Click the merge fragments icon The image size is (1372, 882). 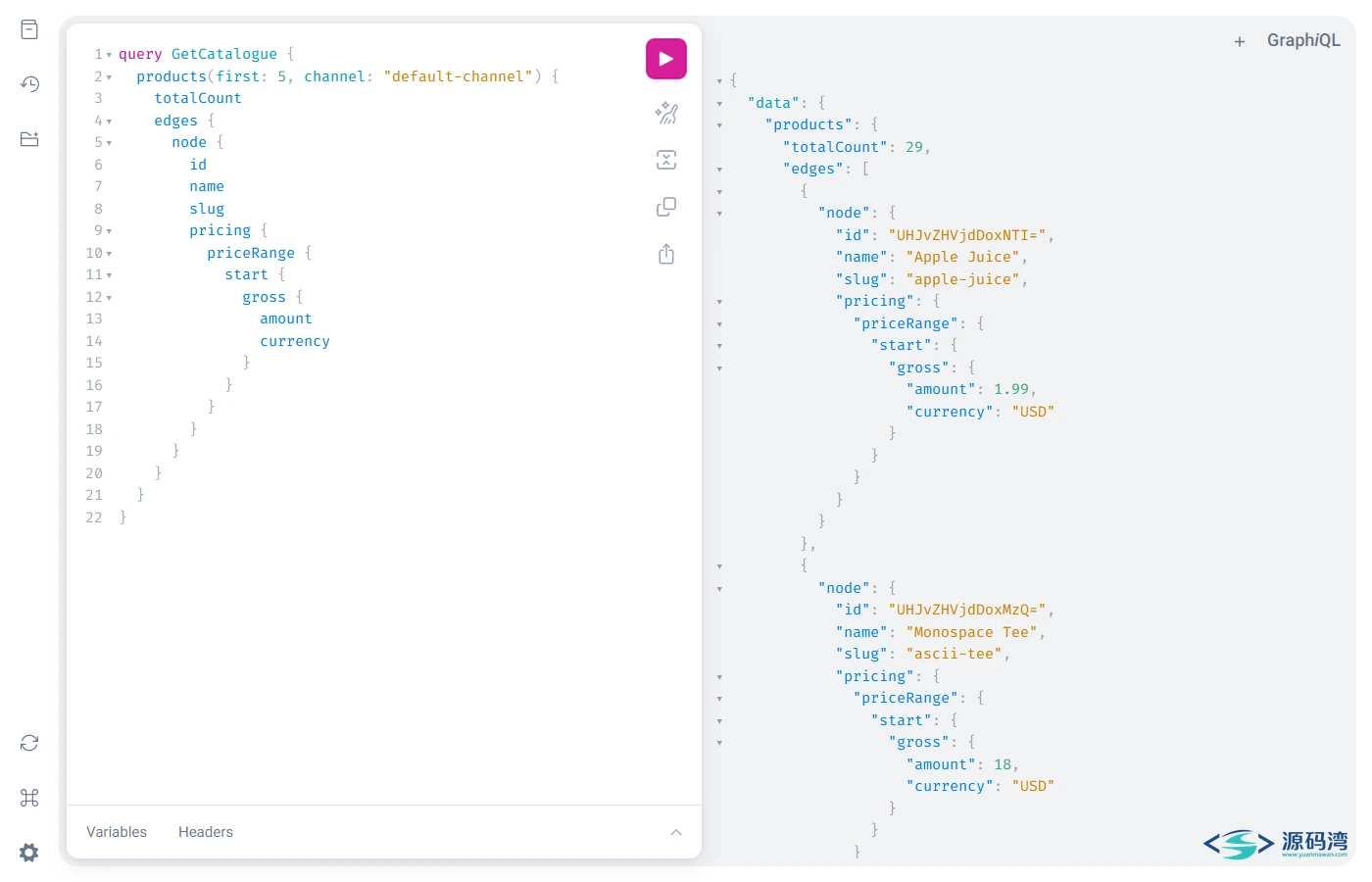(x=666, y=160)
